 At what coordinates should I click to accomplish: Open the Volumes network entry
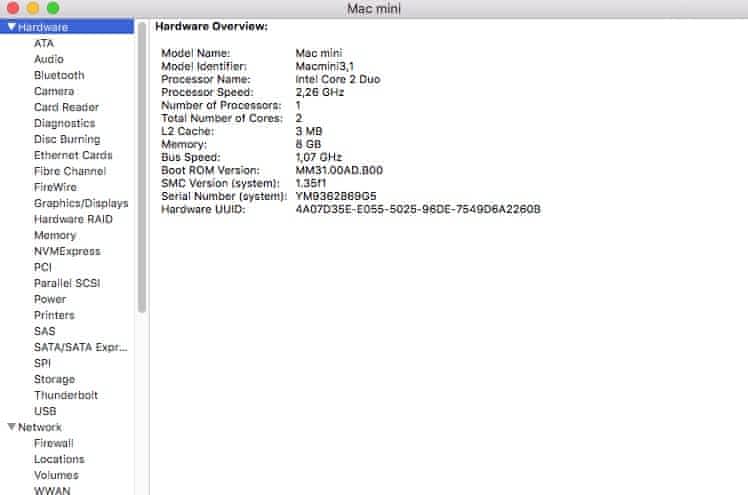(x=56, y=475)
